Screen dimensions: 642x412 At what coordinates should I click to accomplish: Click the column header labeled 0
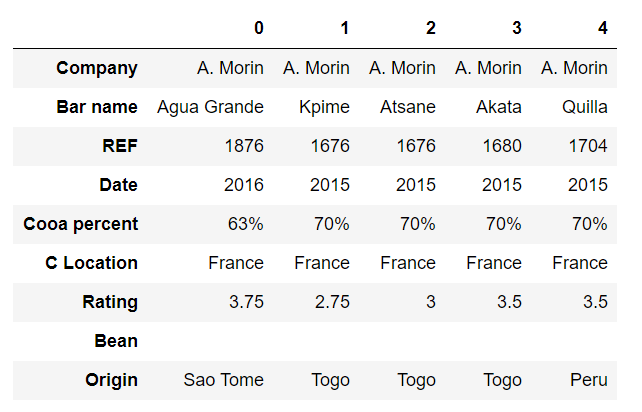click(x=259, y=28)
